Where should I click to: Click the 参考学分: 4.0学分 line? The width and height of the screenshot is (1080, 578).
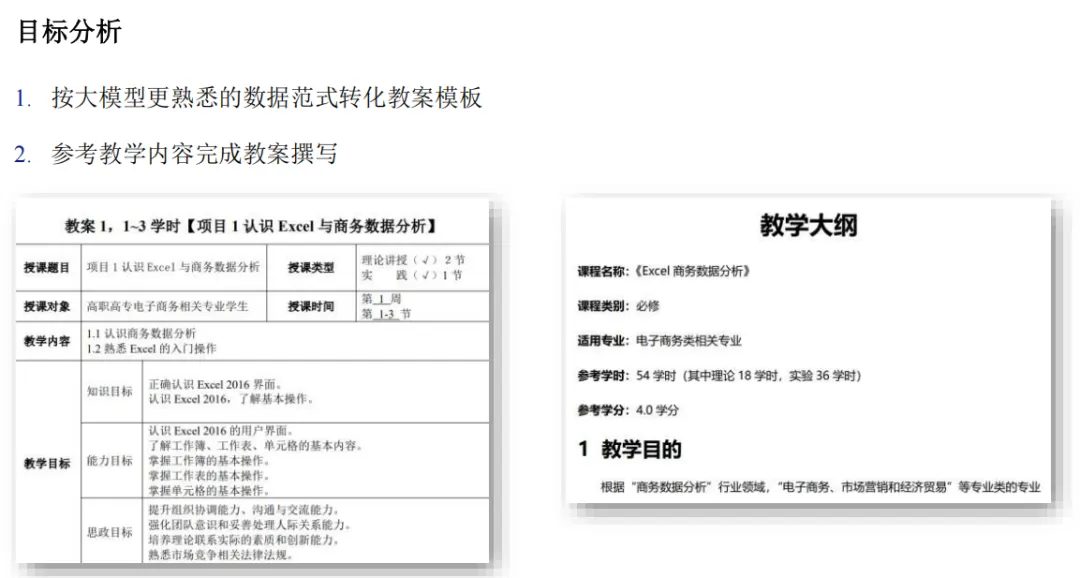point(628,410)
